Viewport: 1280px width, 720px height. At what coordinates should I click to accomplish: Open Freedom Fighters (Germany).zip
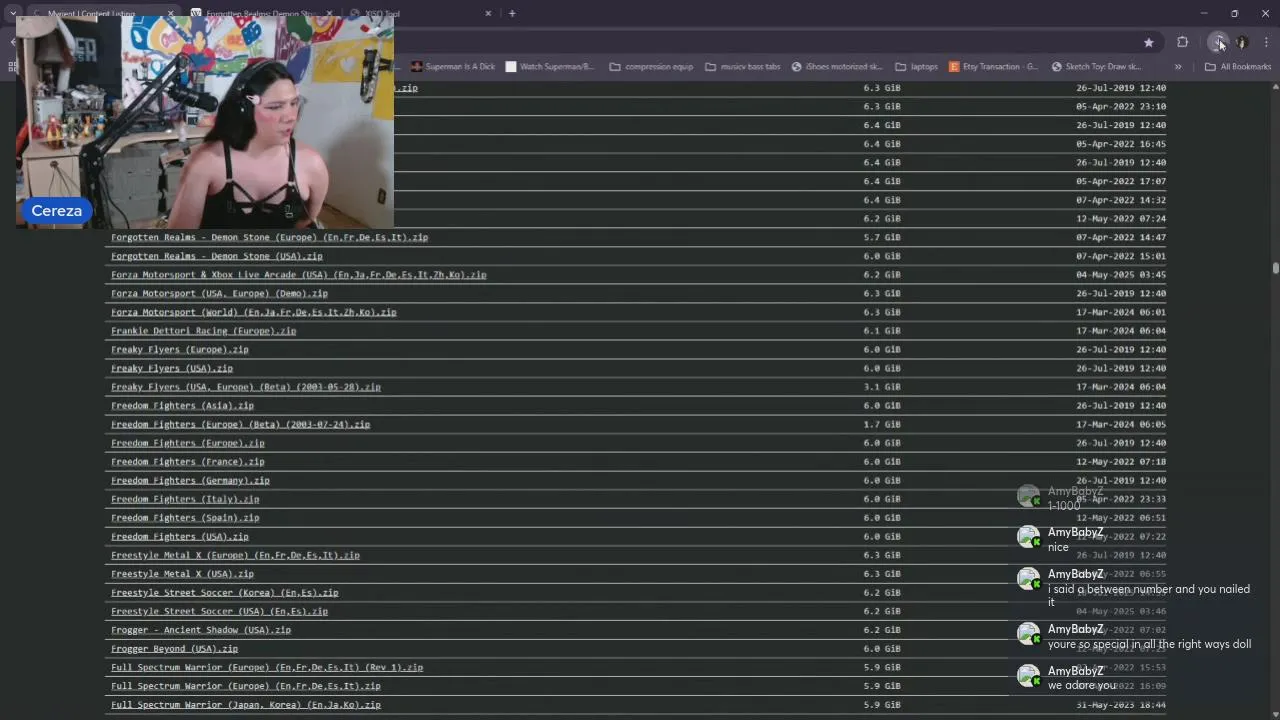pos(190,481)
